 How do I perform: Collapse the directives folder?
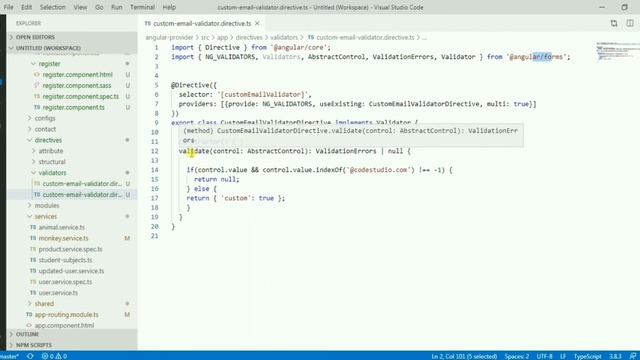click(x=48, y=140)
